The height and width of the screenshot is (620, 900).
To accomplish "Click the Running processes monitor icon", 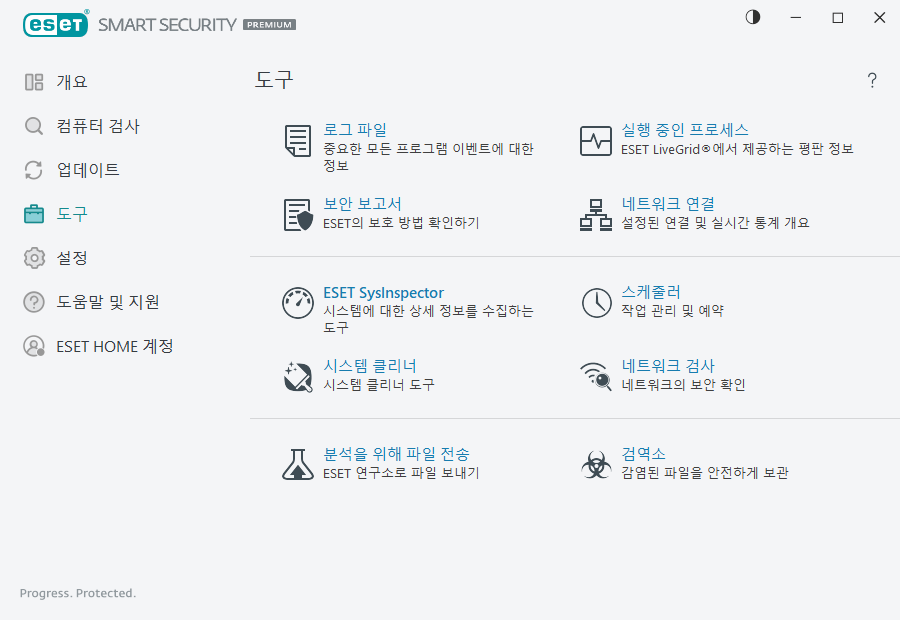I will (596, 141).
